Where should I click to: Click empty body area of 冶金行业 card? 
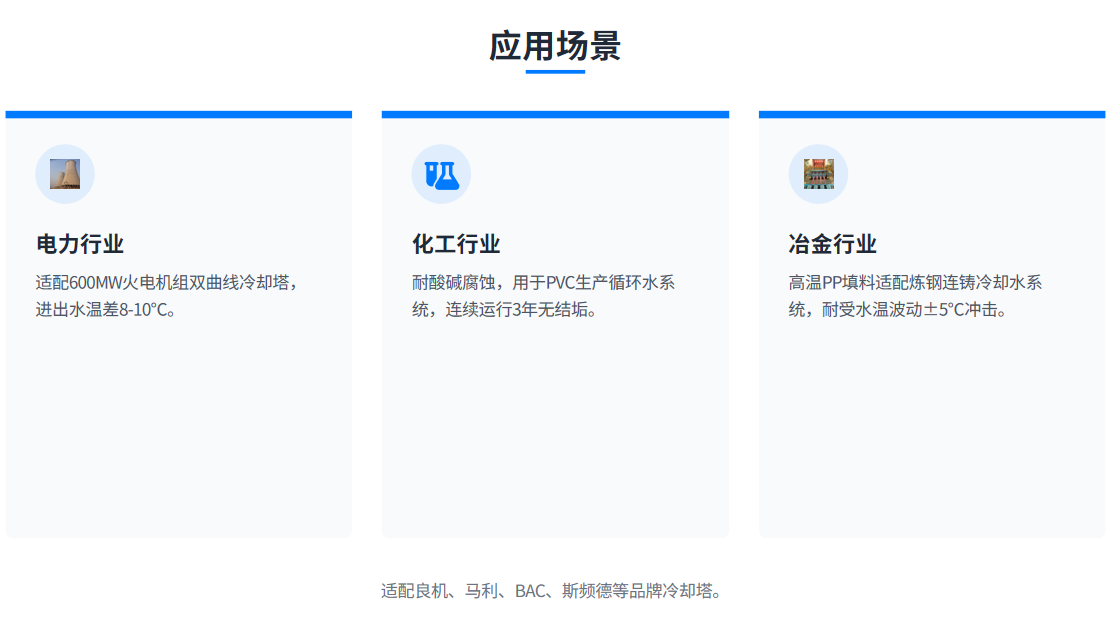click(931, 430)
